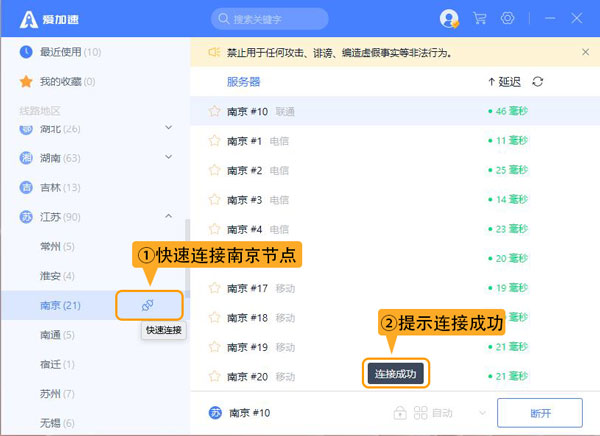Expand the 湖北 (26) region chevron
The height and width of the screenshot is (436, 600).
tap(168, 127)
